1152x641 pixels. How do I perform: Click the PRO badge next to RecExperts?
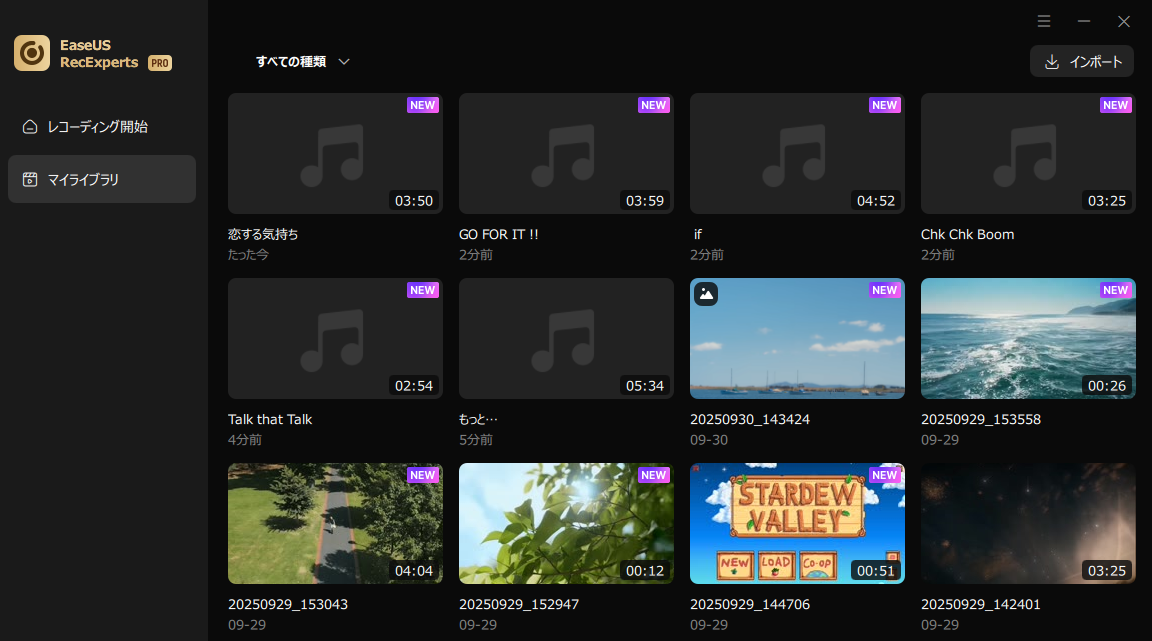pyautogui.click(x=160, y=63)
